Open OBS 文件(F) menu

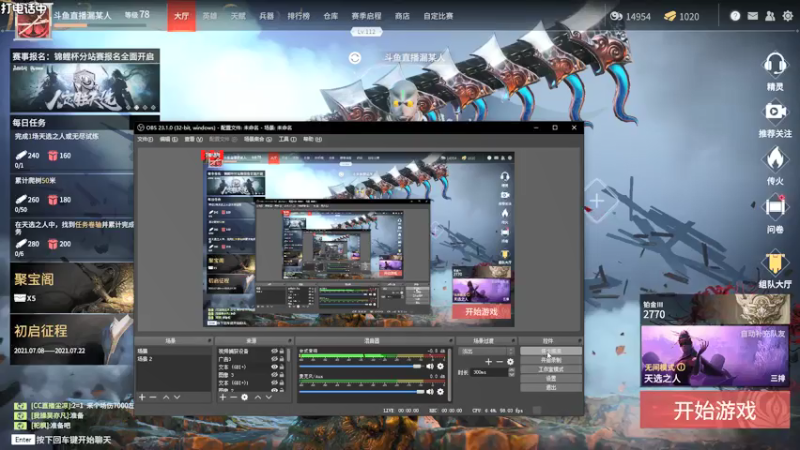click(145, 139)
